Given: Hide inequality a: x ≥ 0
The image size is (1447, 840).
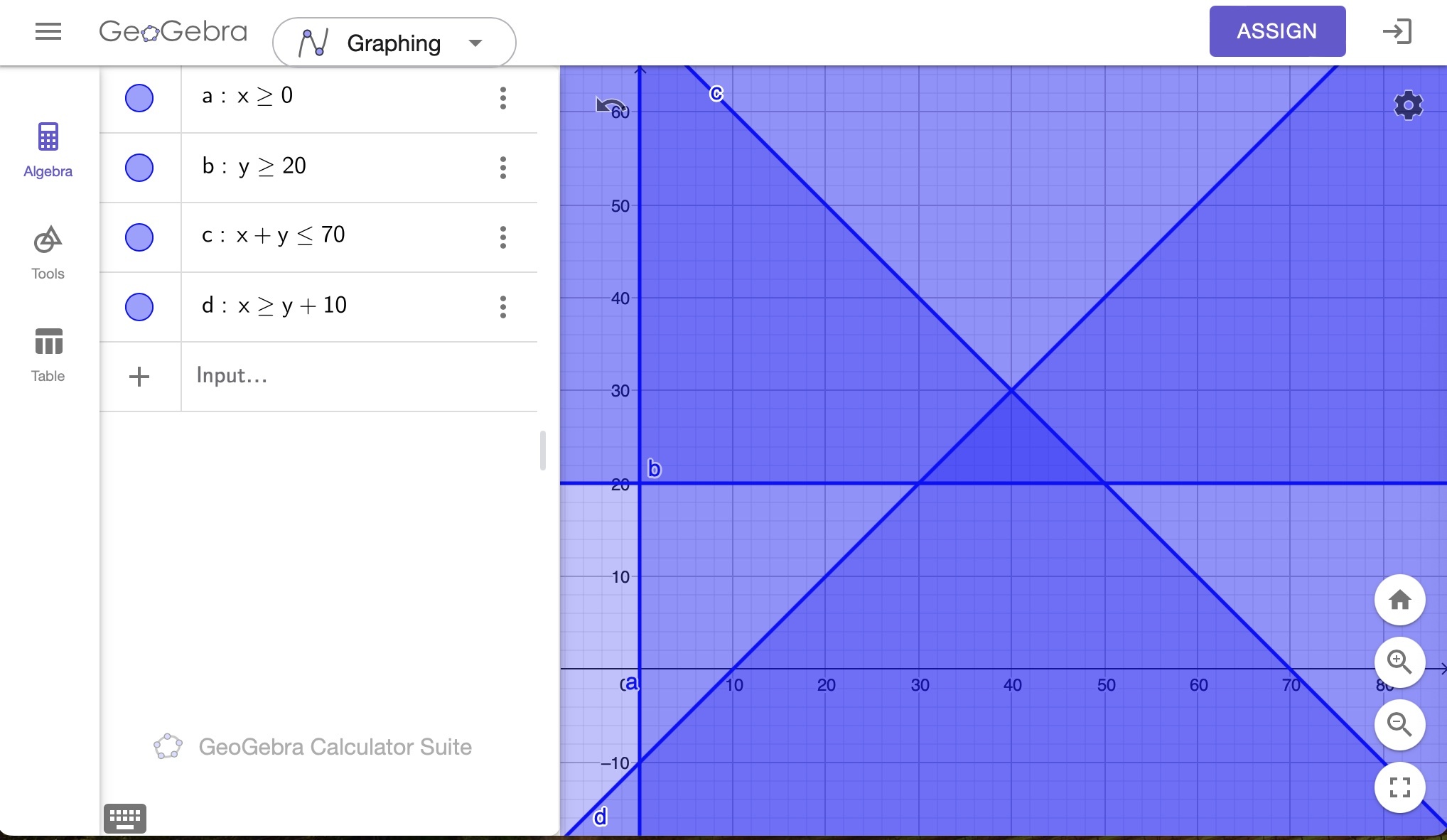Looking at the screenshot, I should [x=139, y=98].
